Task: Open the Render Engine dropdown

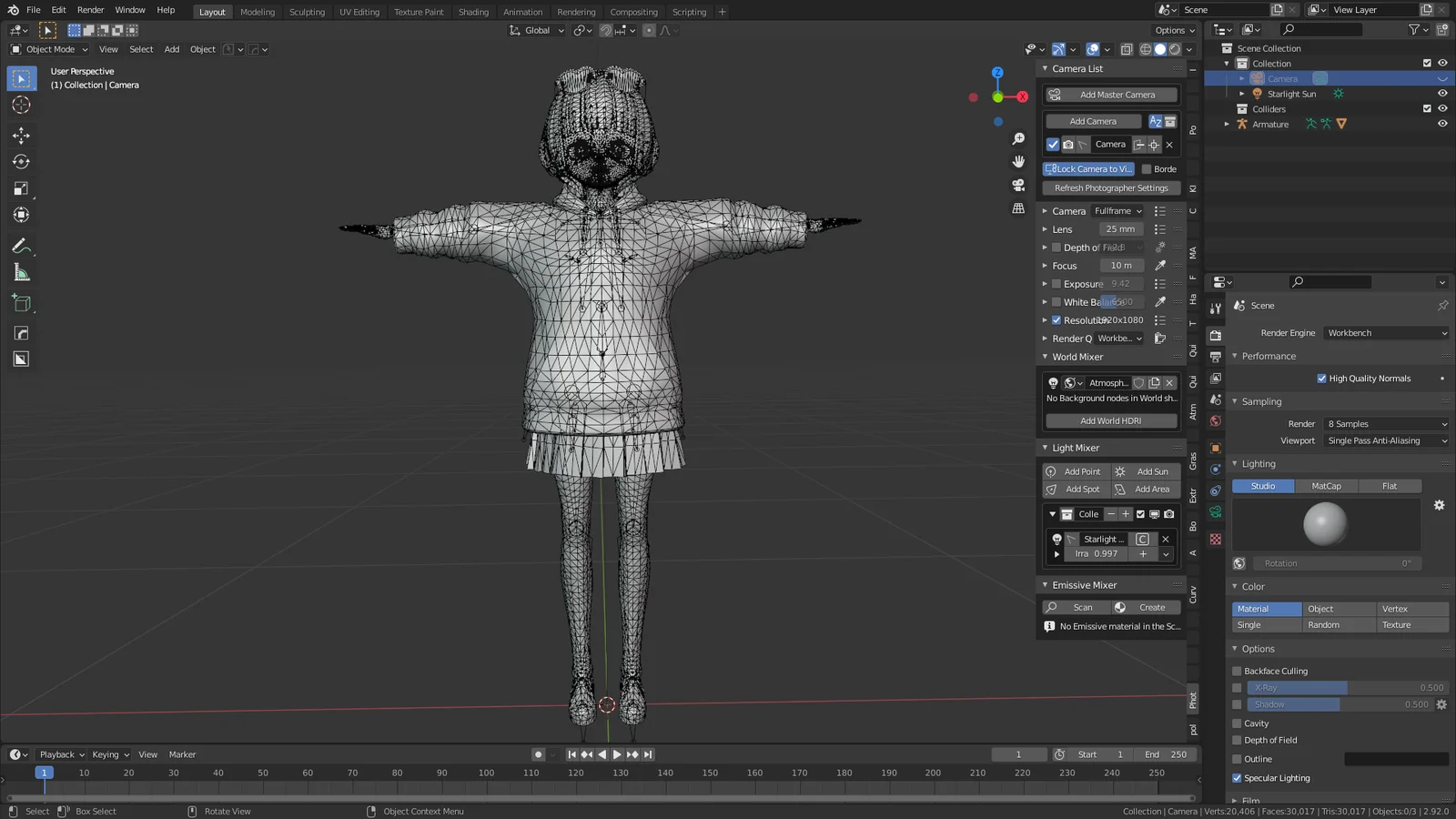Action: pos(1385,332)
